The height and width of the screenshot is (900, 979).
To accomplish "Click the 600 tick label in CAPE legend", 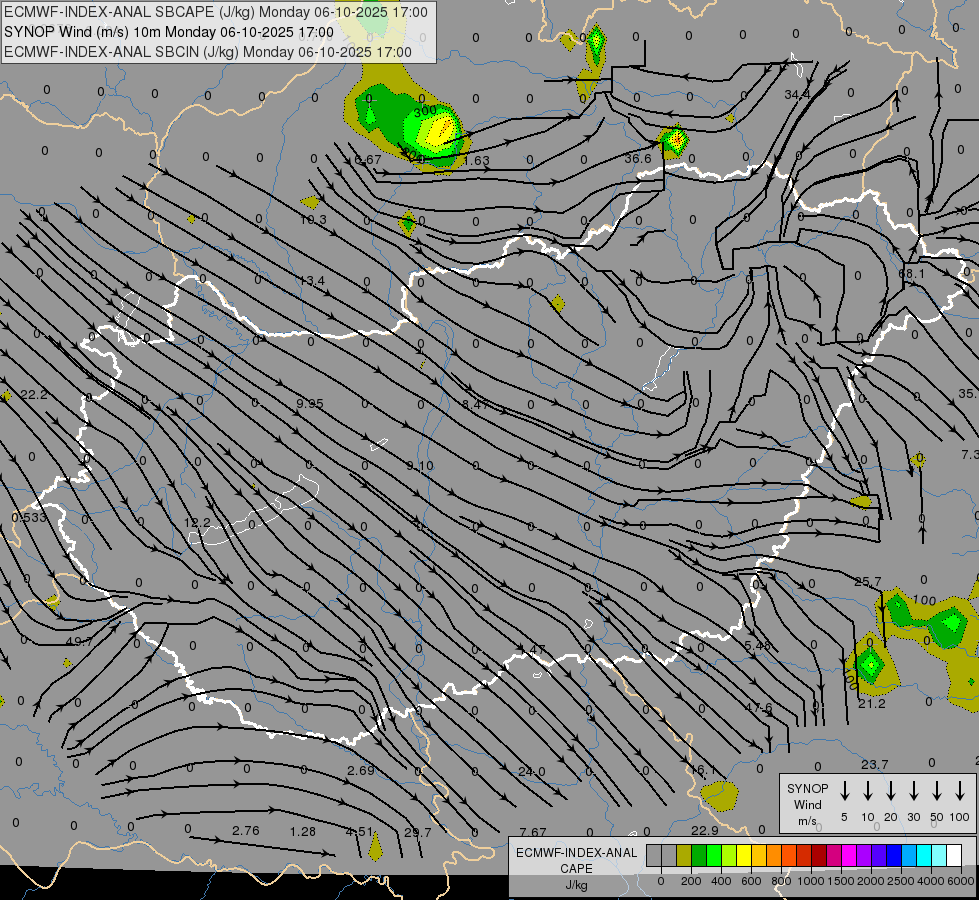I will click(751, 881).
